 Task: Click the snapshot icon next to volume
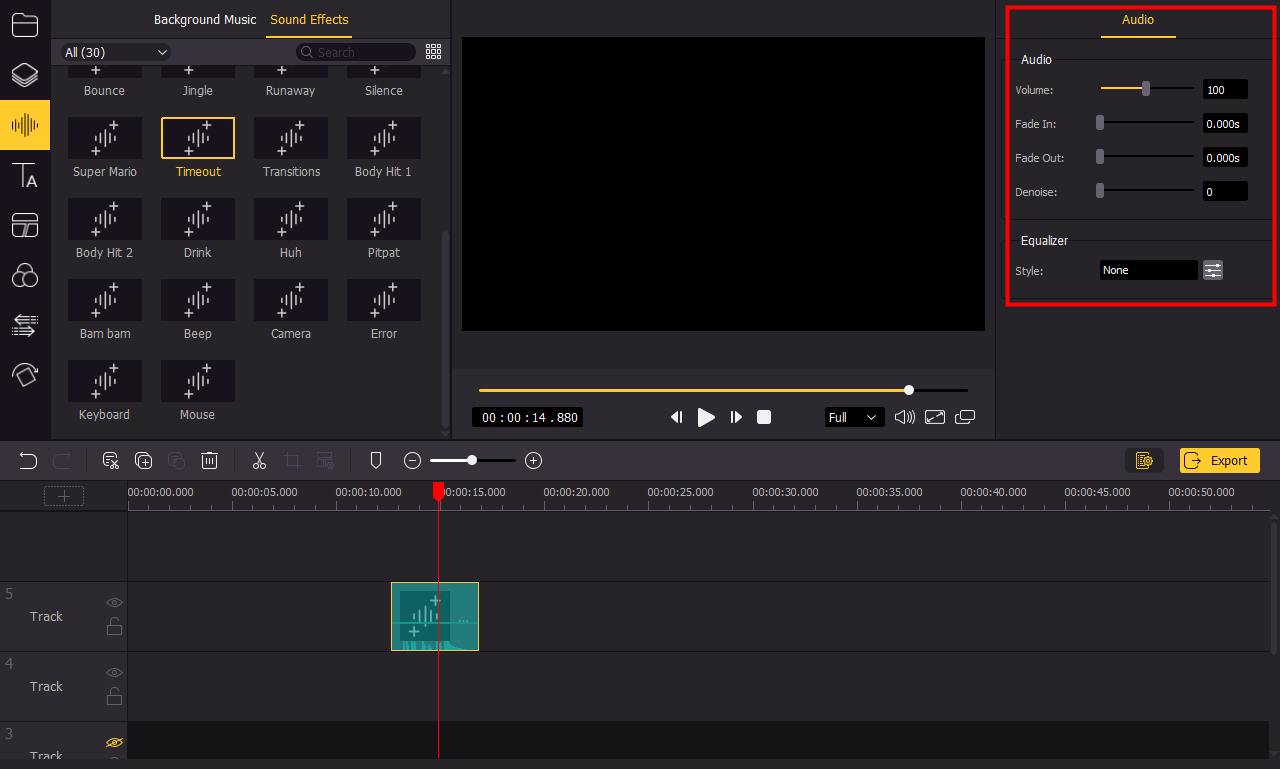935,417
